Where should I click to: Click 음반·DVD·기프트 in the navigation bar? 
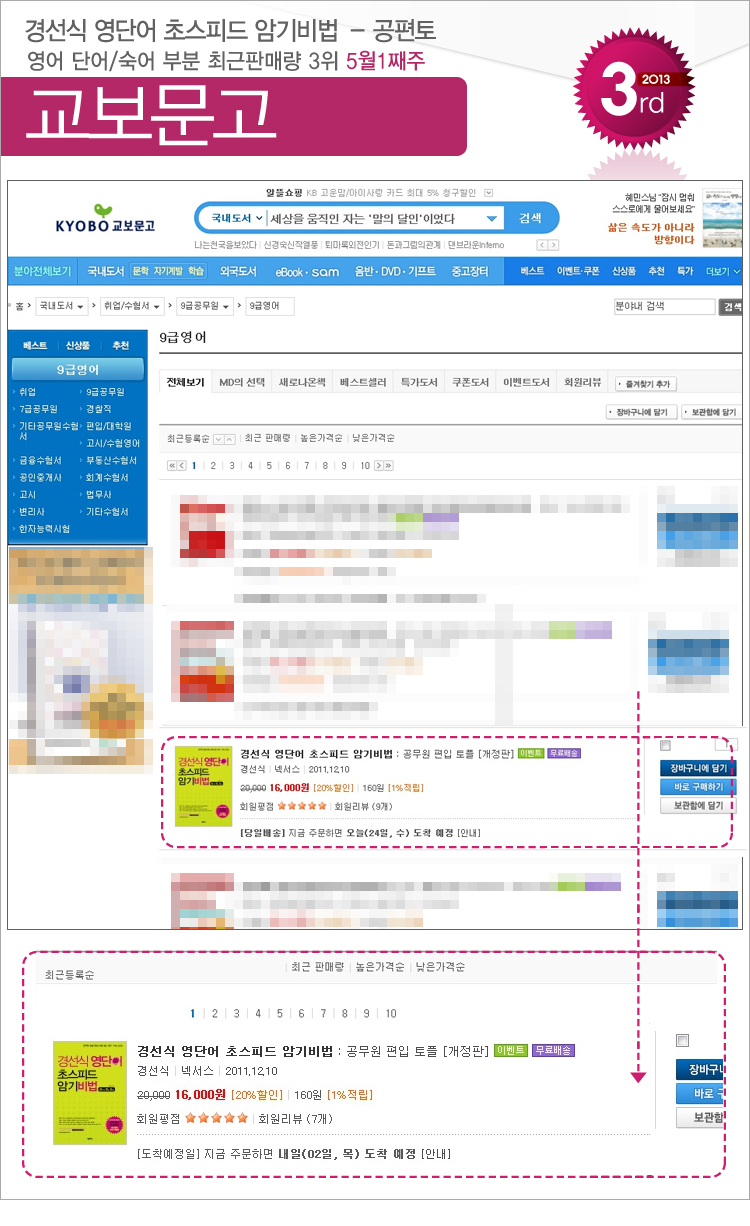(395, 271)
